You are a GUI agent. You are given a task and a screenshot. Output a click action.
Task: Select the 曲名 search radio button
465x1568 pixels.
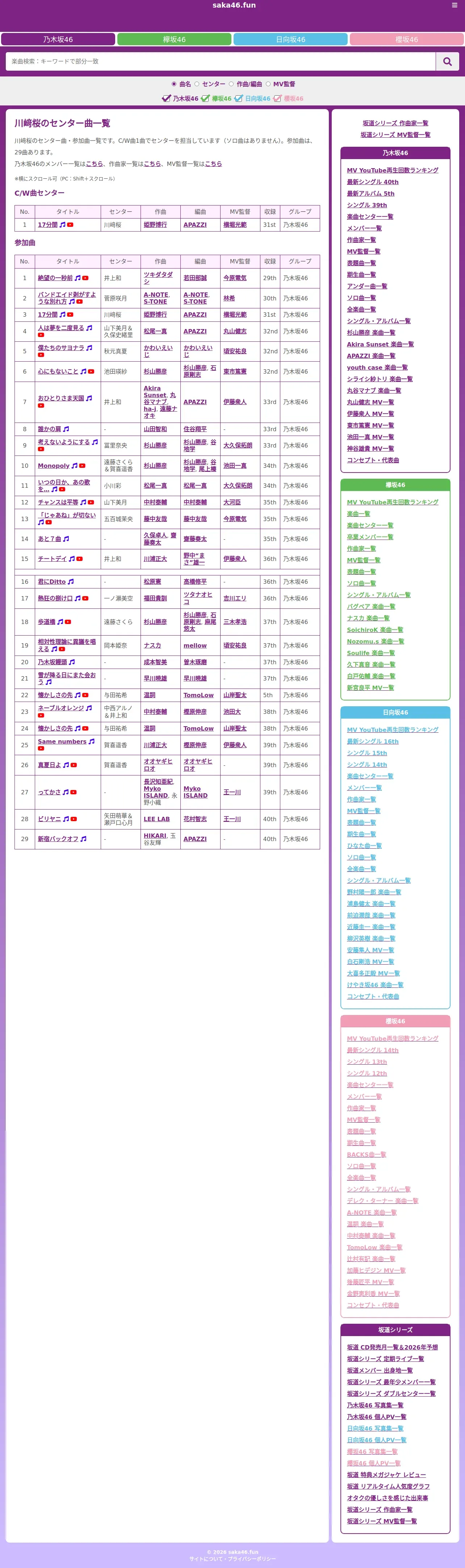coord(174,84)
